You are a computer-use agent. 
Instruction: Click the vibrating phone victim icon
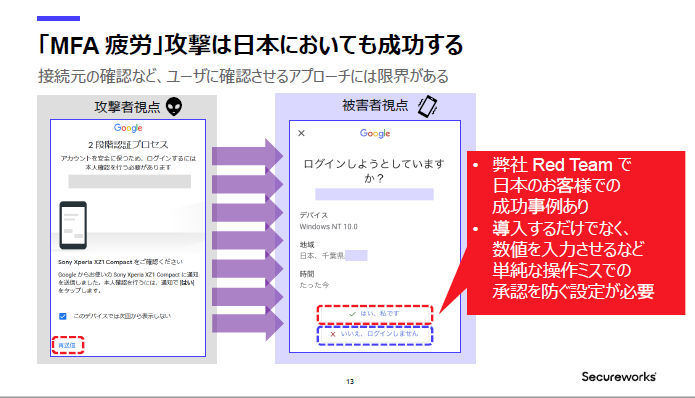tap(428, 106)
